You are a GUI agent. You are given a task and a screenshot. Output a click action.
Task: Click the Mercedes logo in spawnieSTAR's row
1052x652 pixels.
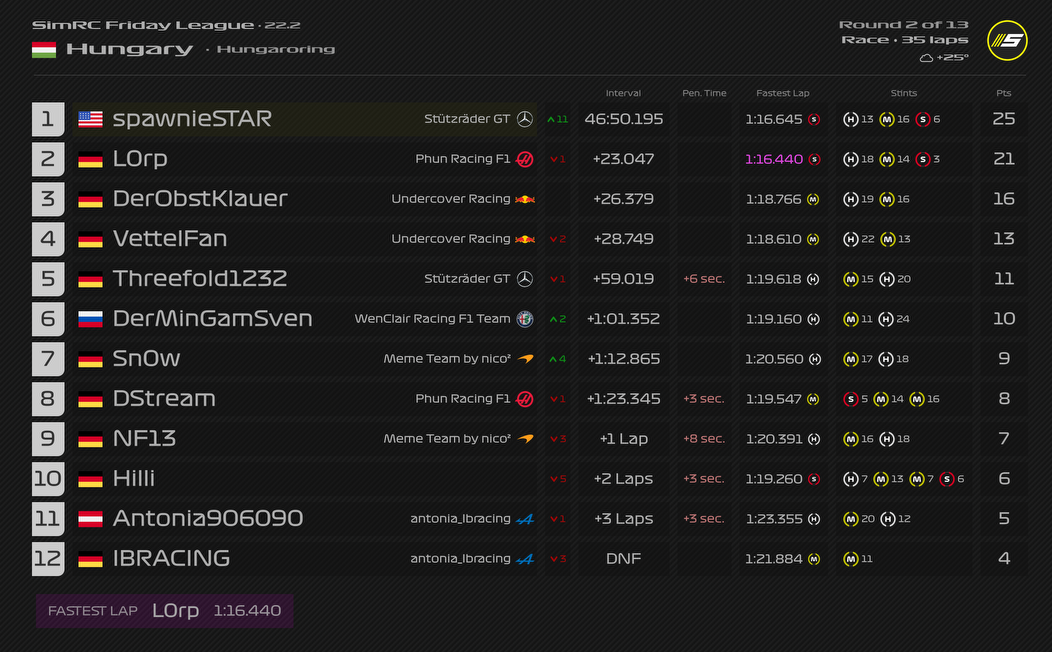pyautogui.click(x=525, y=119)
